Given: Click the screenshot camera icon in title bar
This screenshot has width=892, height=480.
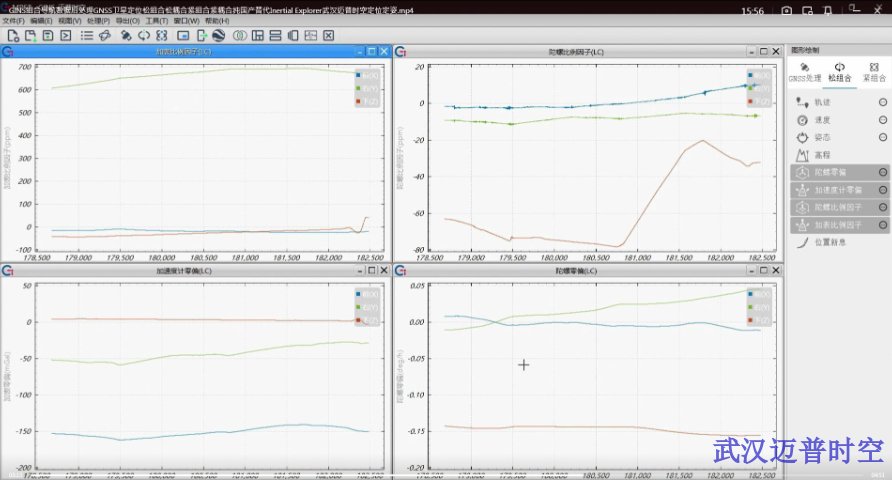Looking at the screenshot, I should tap(787, 10).
